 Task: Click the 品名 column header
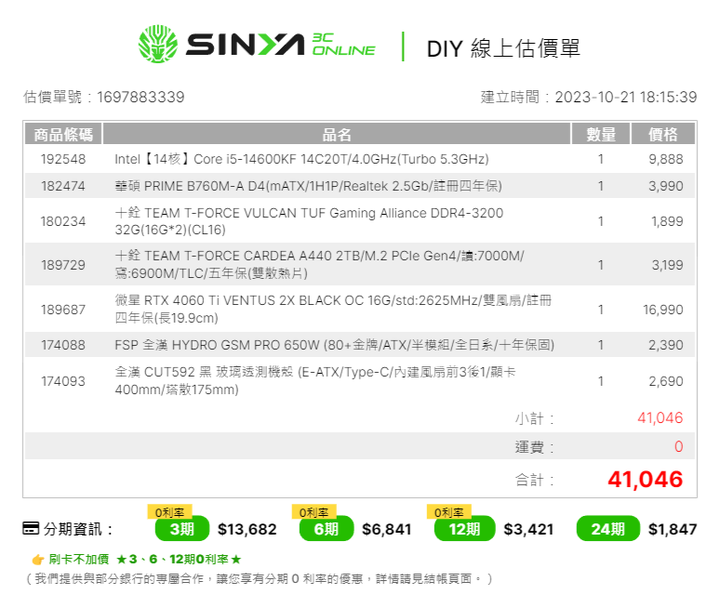337,134
